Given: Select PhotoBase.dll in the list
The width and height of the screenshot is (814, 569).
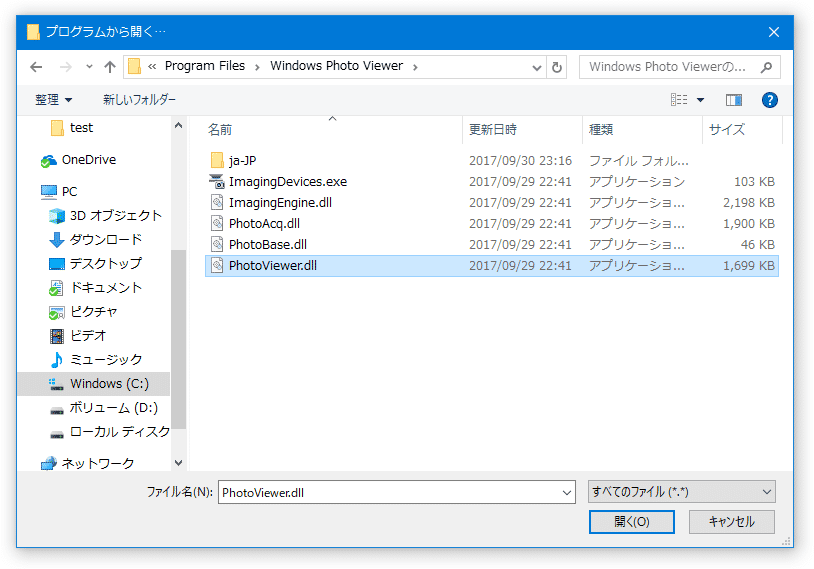Looking at the screenshot, I should 492,245.
